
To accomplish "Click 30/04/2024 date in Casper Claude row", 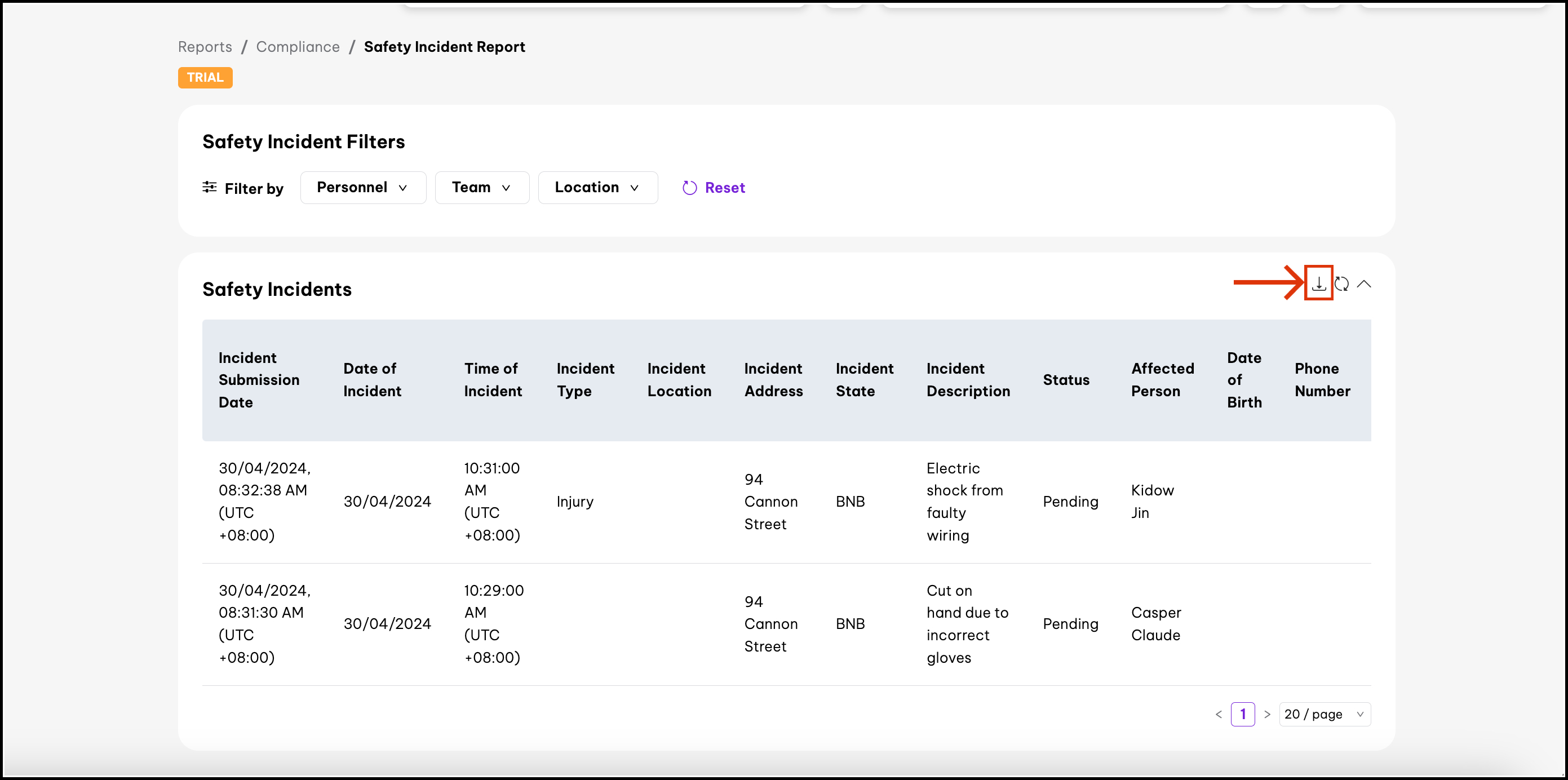I will pyautogui.click(x=387, y=624).
